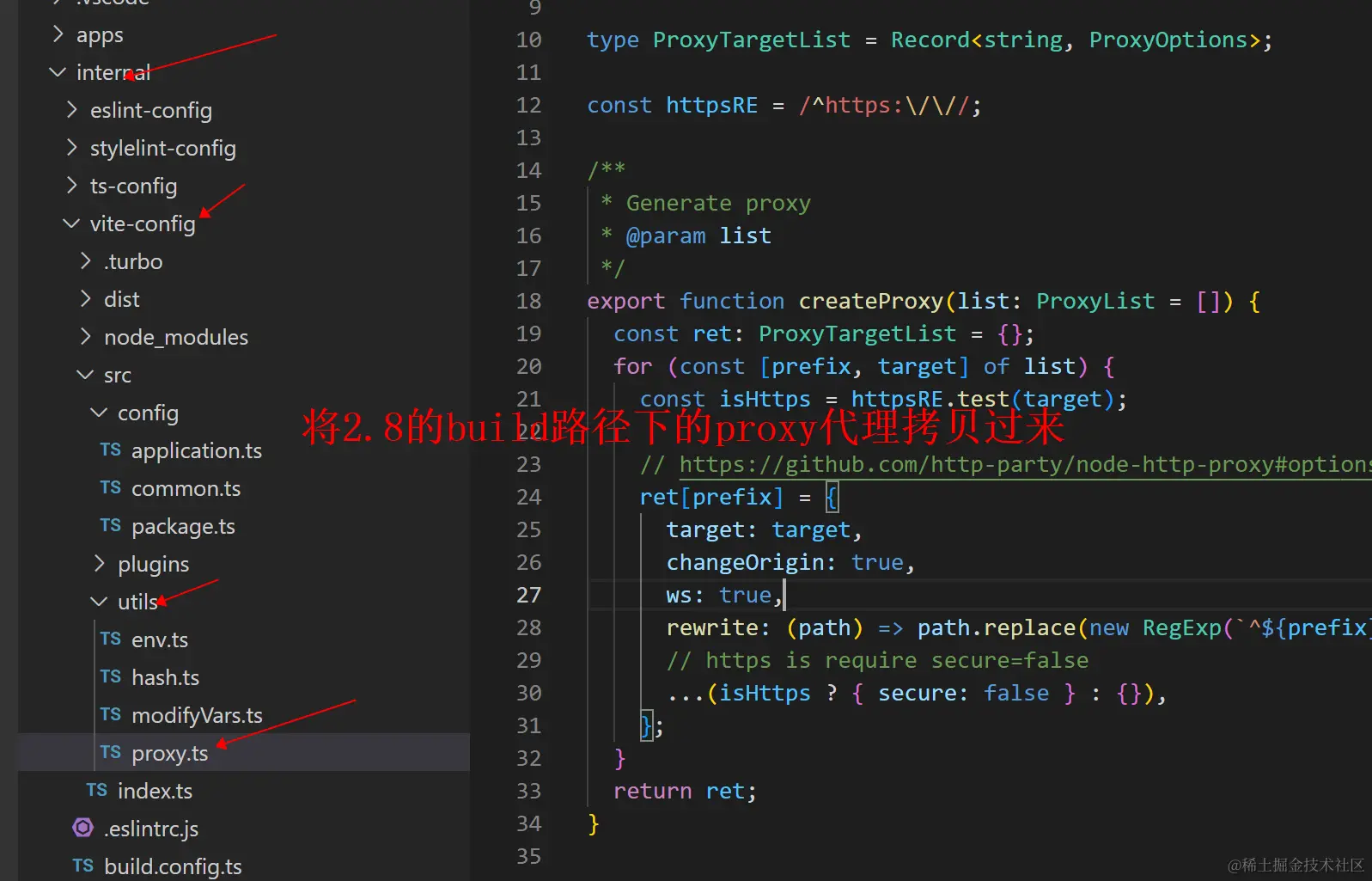This screenshot has width=1372, height=881.
Task: Click 'ws: true' on line 27
Action: click(718, 595)
